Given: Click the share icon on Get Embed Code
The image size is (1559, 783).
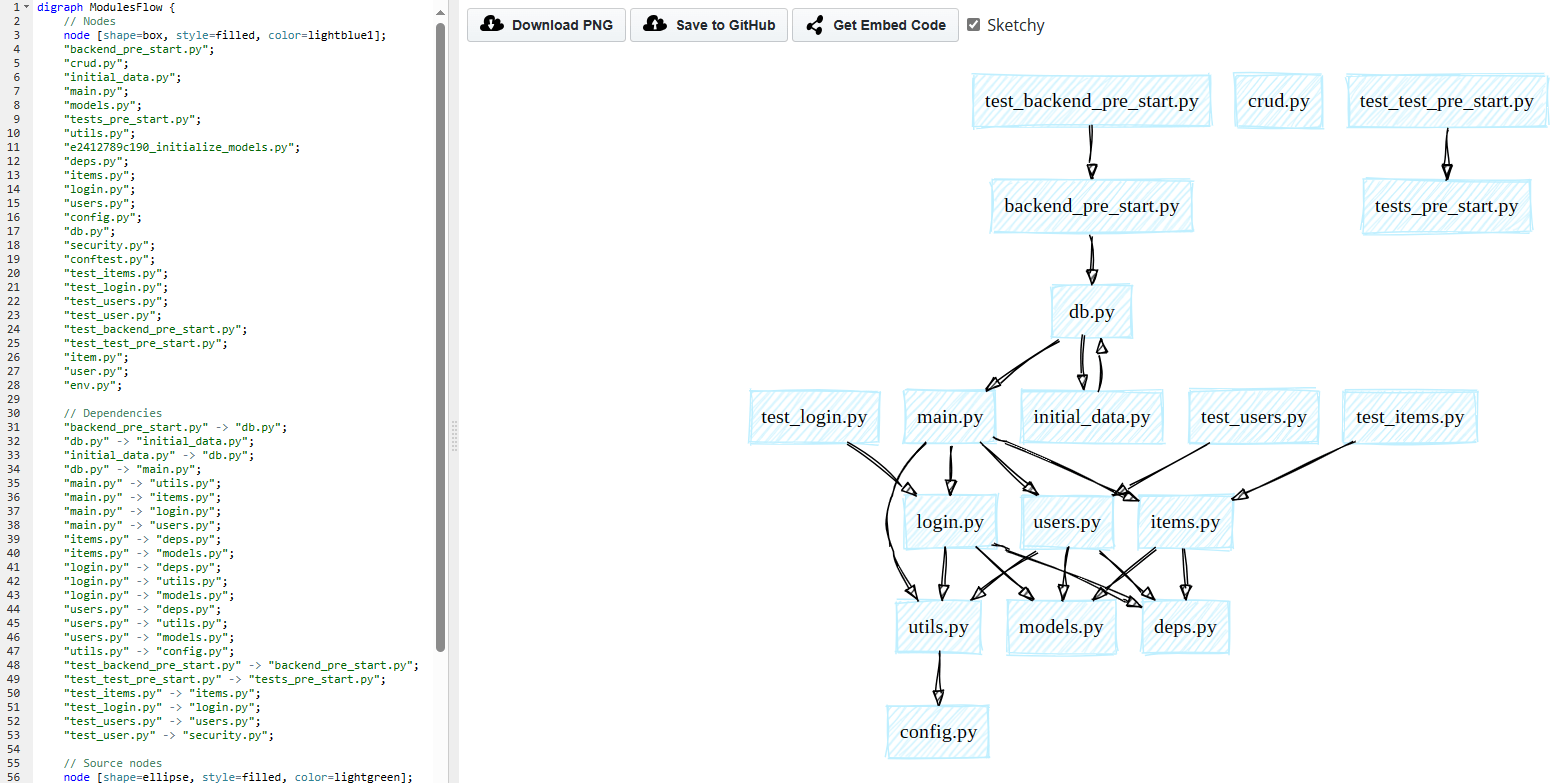Looking at the screenshot, I should 814,24.
